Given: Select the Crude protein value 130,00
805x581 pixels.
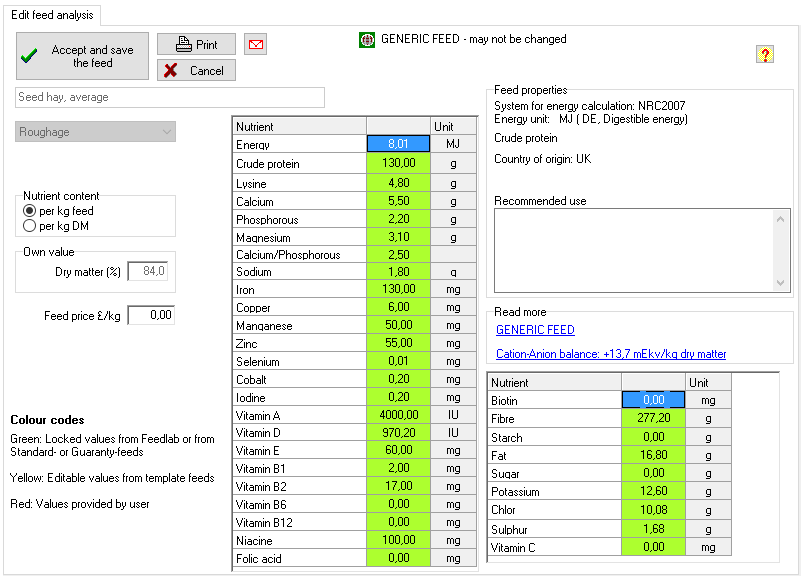Looking at the screenshot, I should point(398,163).
